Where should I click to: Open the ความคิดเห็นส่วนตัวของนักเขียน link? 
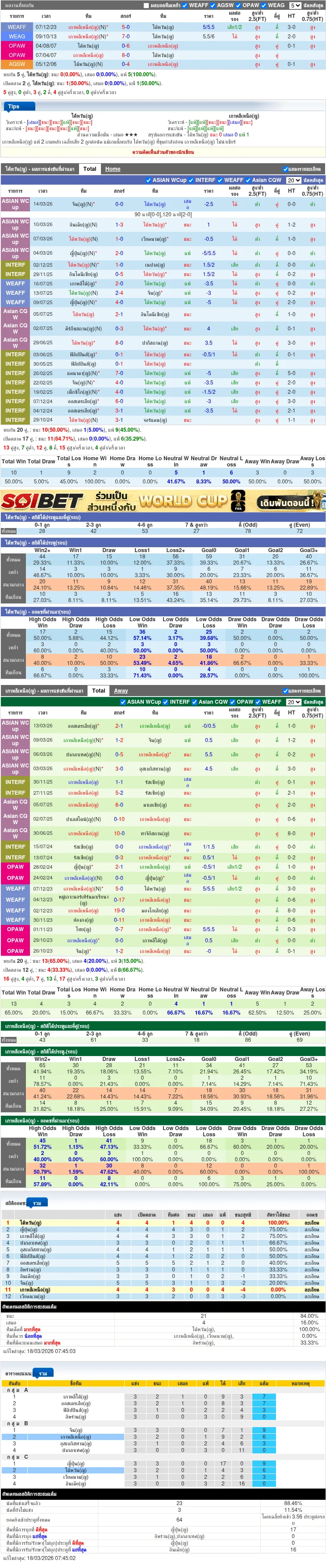163,152
